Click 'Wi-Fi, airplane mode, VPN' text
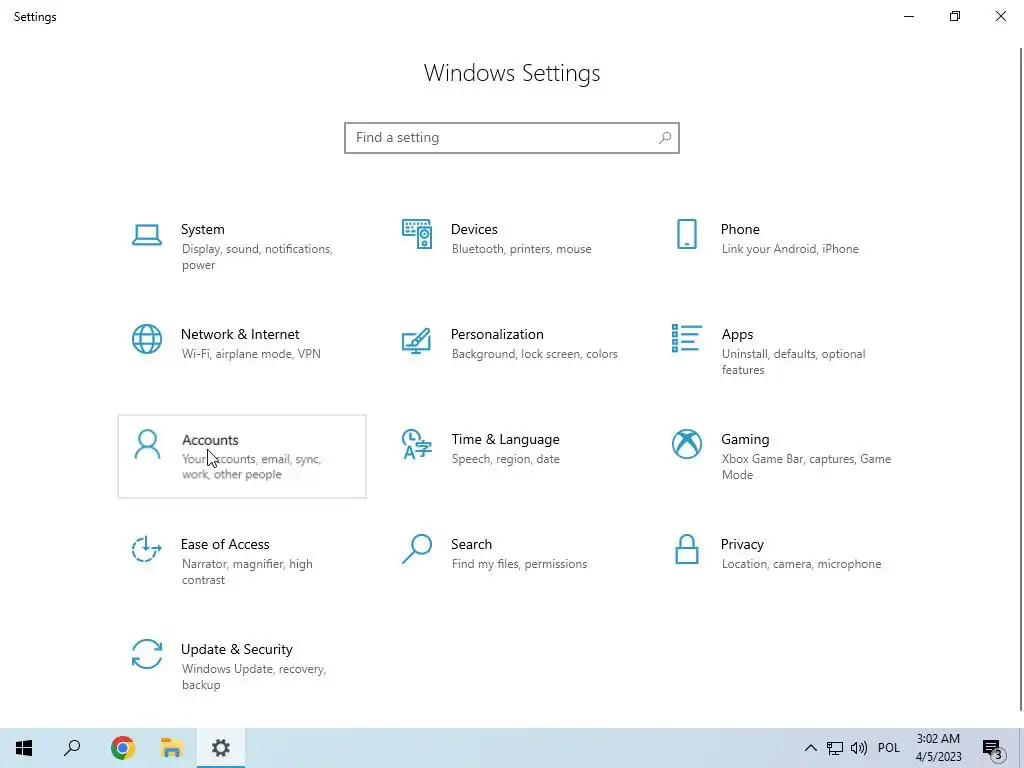This screenshot has width=1024, height=768. [251, 354]
